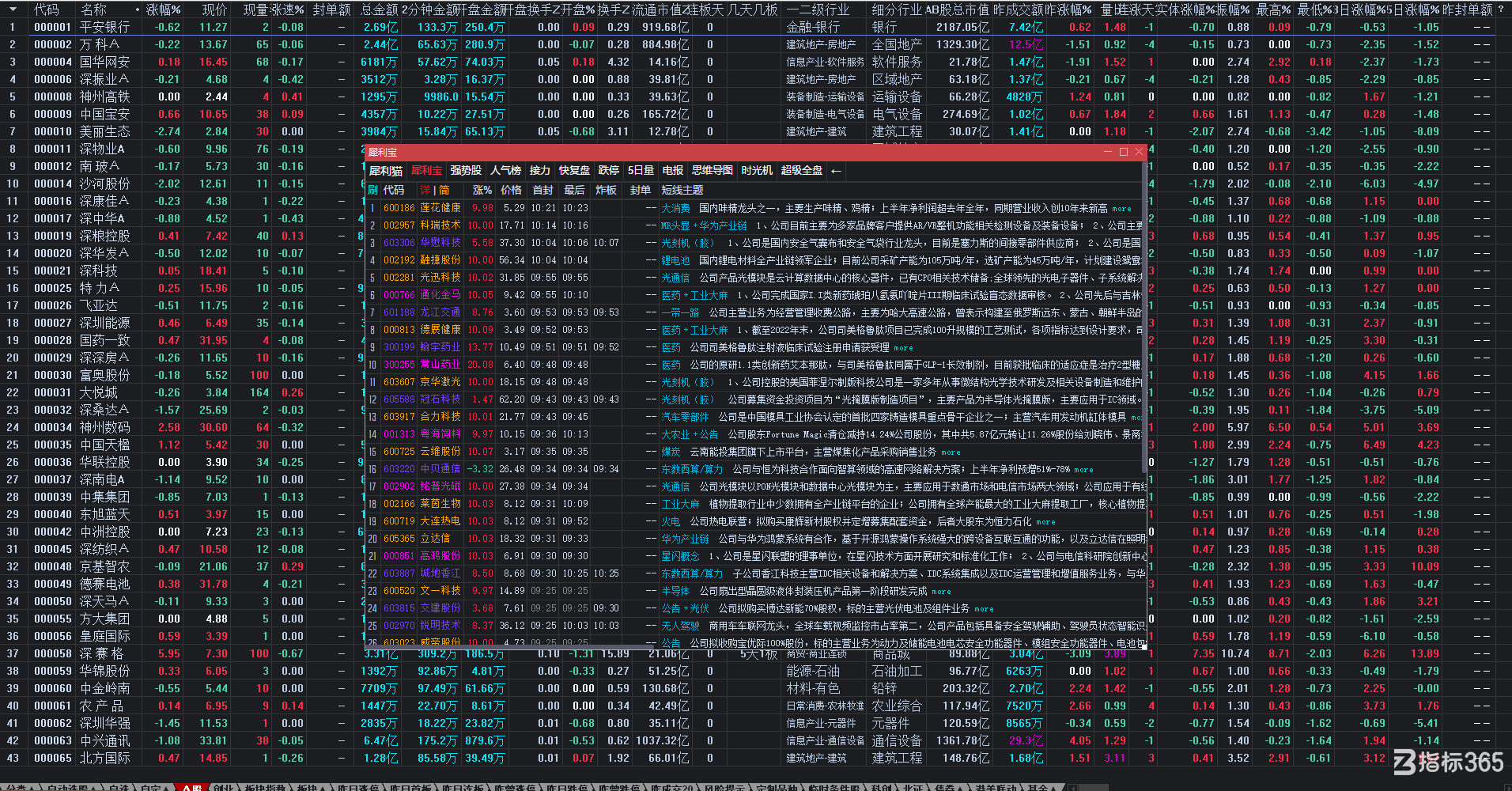Open 'more' link for 大连热电 row
The width and height of the screenshot is (1512, 791).
(1045, 522)
